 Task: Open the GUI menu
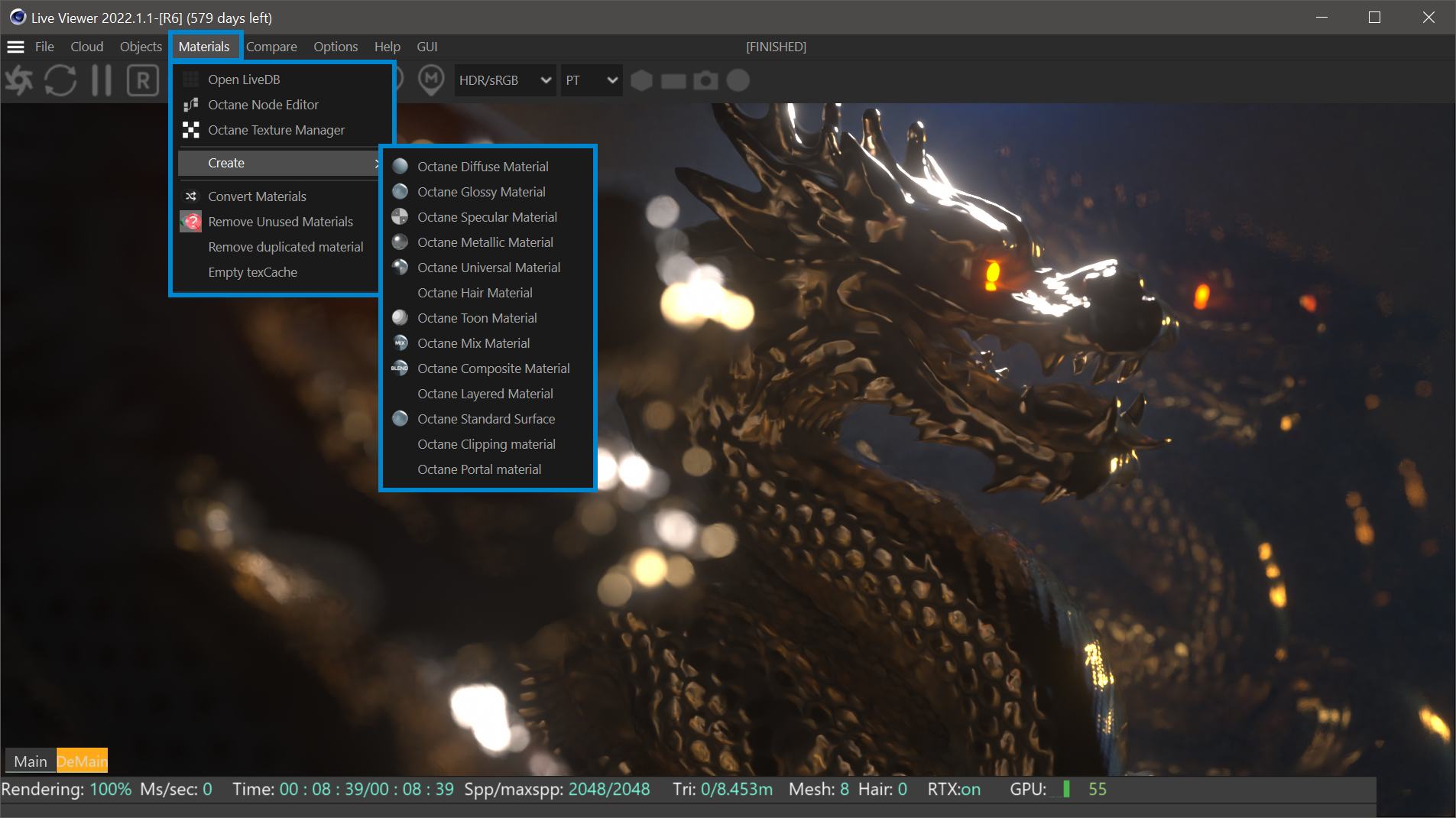point(427,47)
